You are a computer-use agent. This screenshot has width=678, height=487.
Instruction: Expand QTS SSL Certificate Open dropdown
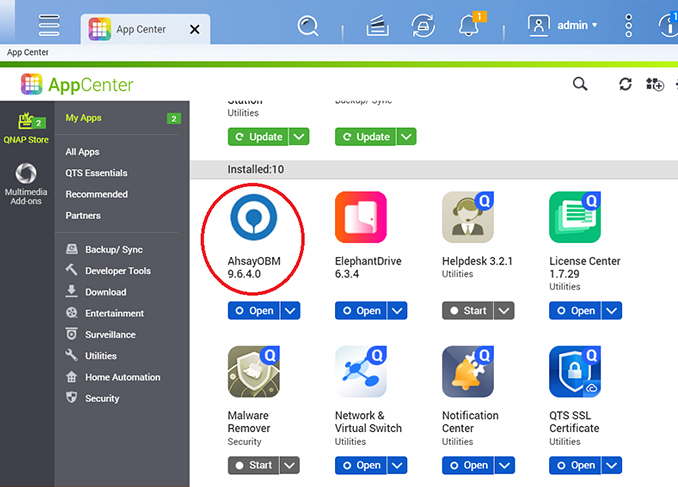pyautogui.click(x=611, y=465)
